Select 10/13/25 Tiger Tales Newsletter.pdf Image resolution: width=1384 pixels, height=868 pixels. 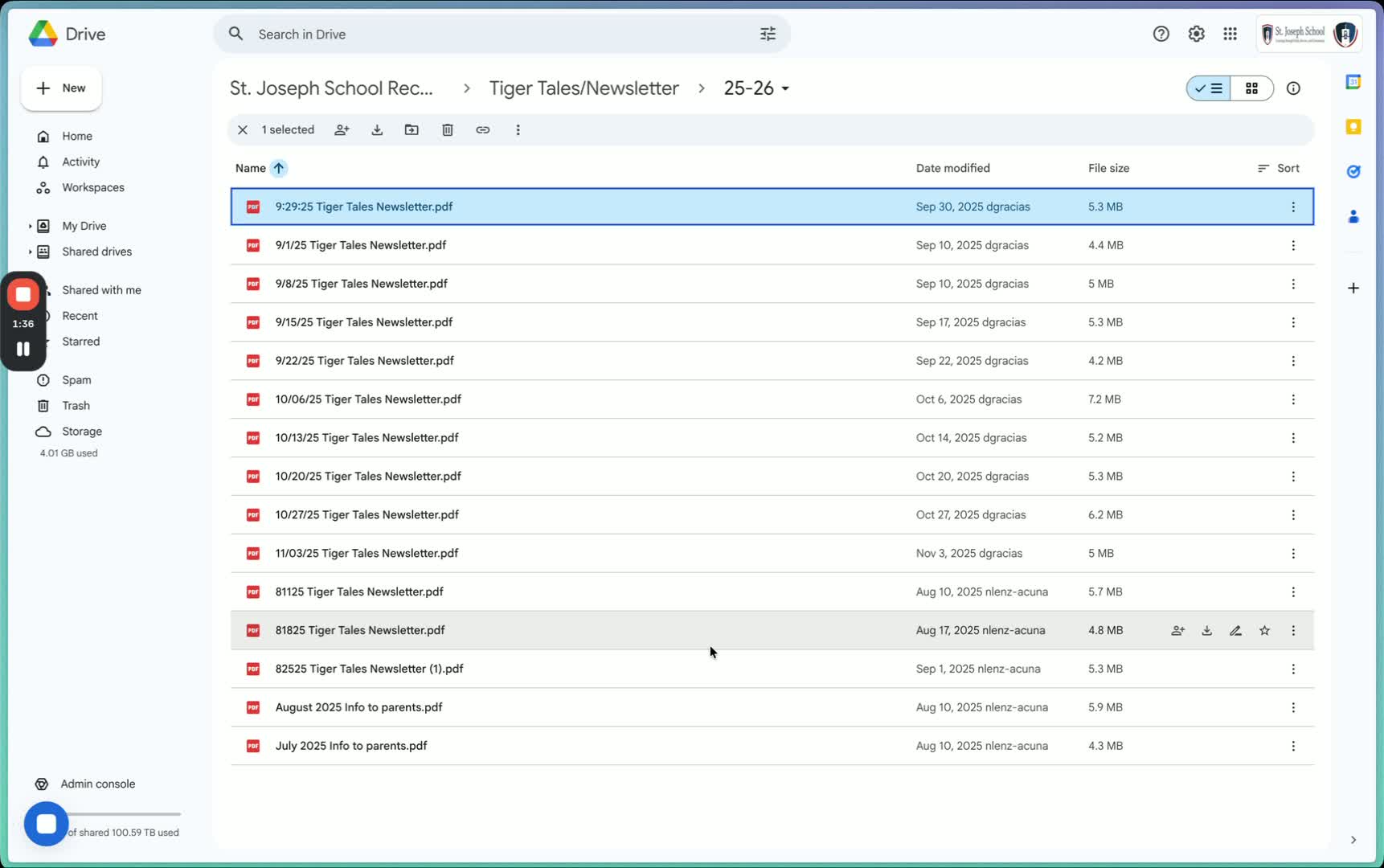pos(772,438)
